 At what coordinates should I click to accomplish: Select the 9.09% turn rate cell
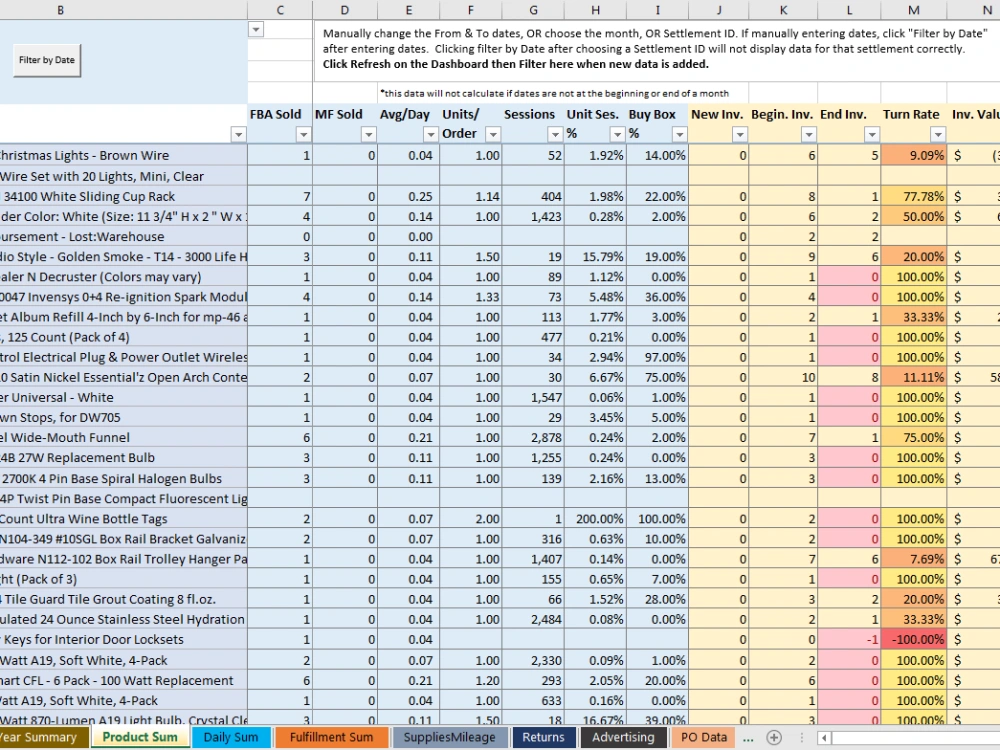coord(913,155)
